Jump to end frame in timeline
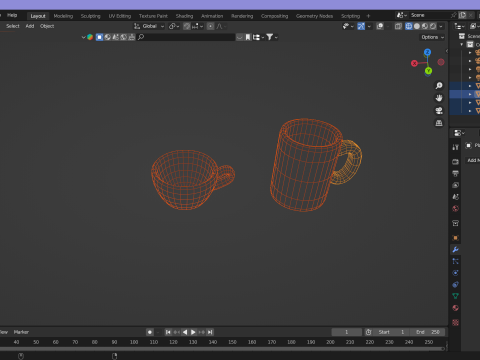Image resolution: width=480 pixels, height=360 pixels. 210,332
